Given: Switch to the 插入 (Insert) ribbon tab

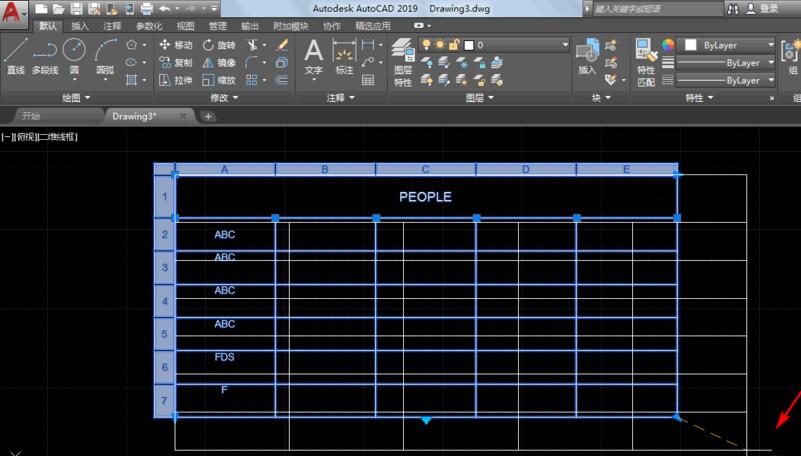Looking at the screenshot, I should click(x=80, y=26).
